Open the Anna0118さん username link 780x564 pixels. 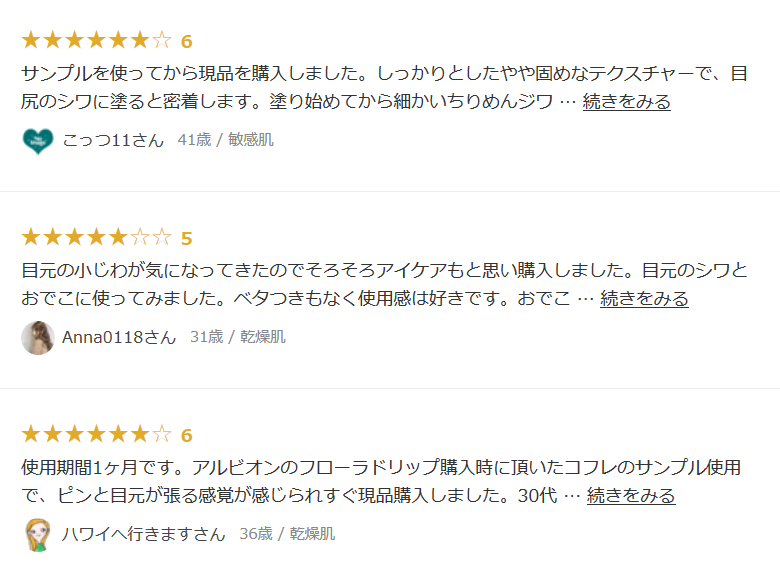(119, 337)
